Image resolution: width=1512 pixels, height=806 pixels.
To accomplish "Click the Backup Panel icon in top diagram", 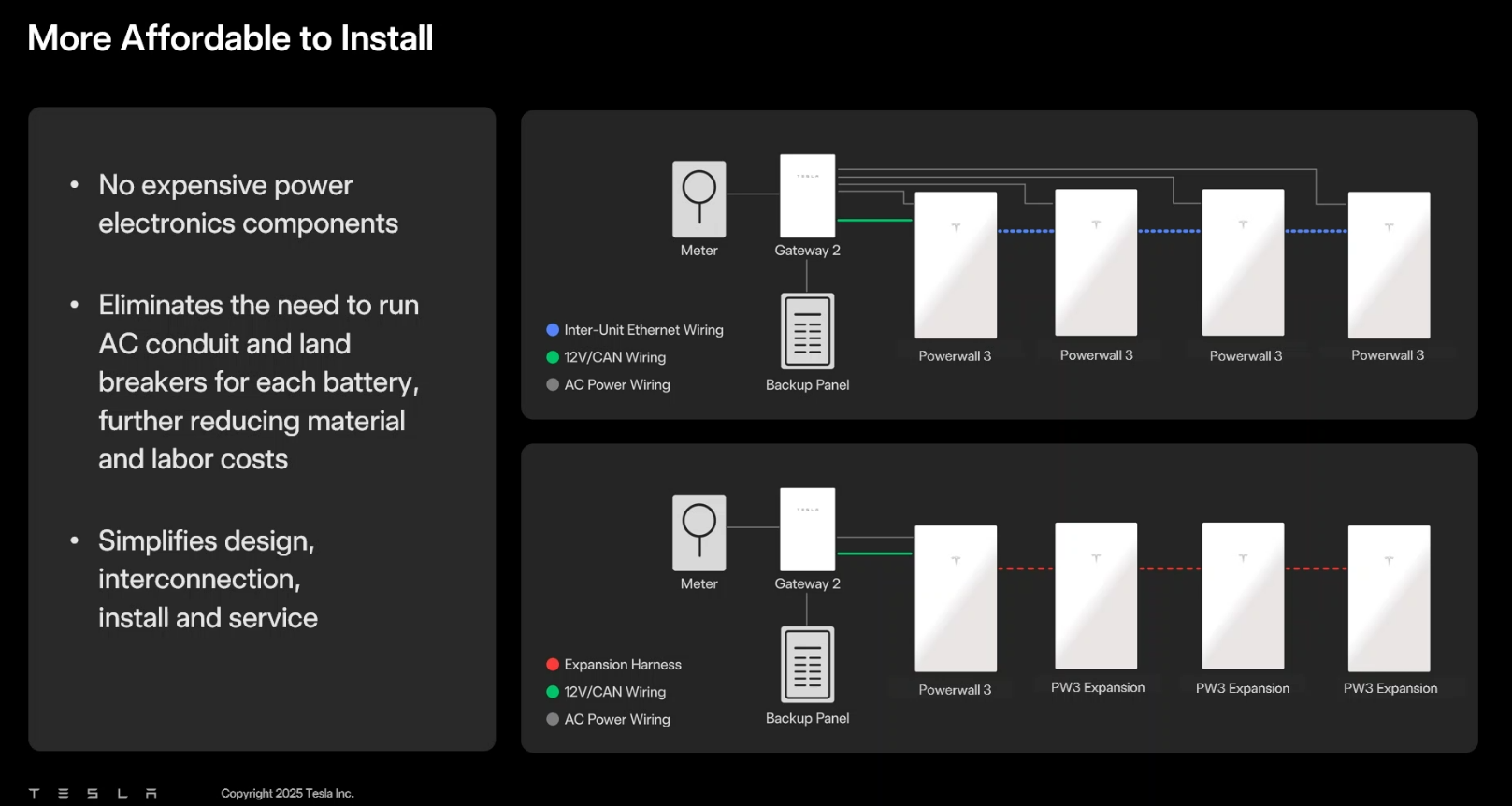I will pyautogui.click(x=808, y=331).
